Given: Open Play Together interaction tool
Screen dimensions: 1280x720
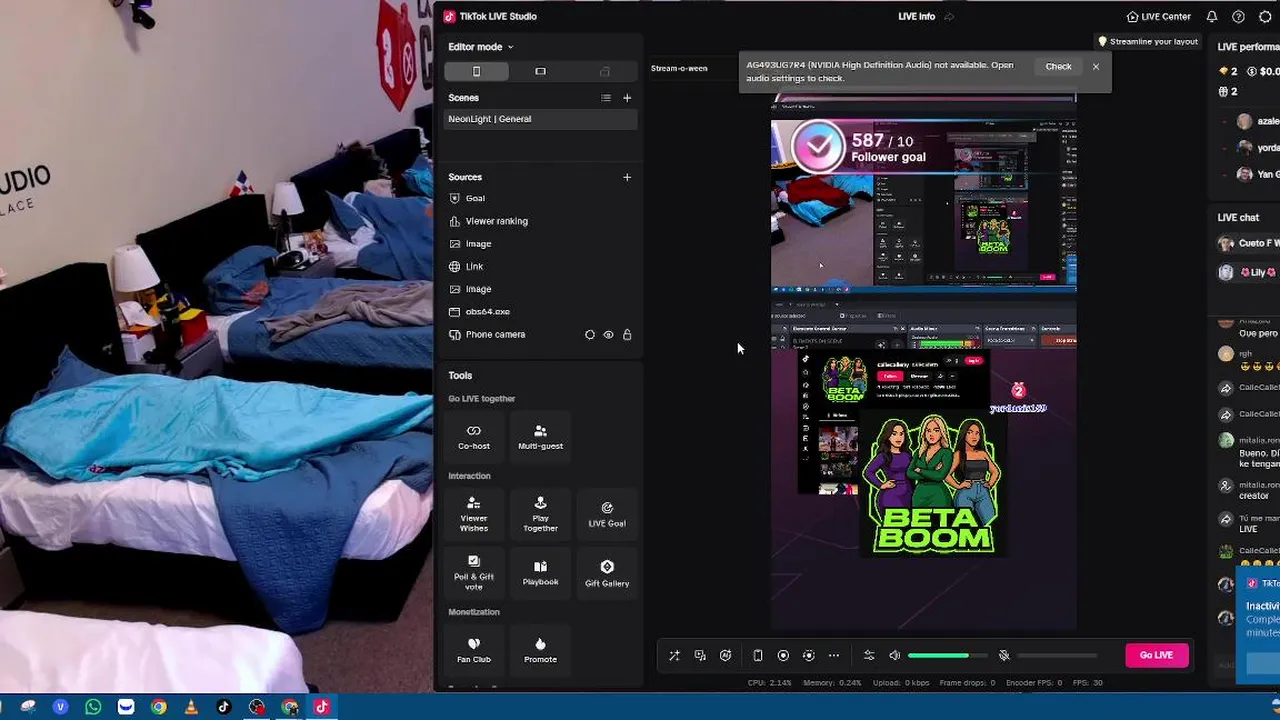Looking at the screenshot, I should (x=540, y=515).
